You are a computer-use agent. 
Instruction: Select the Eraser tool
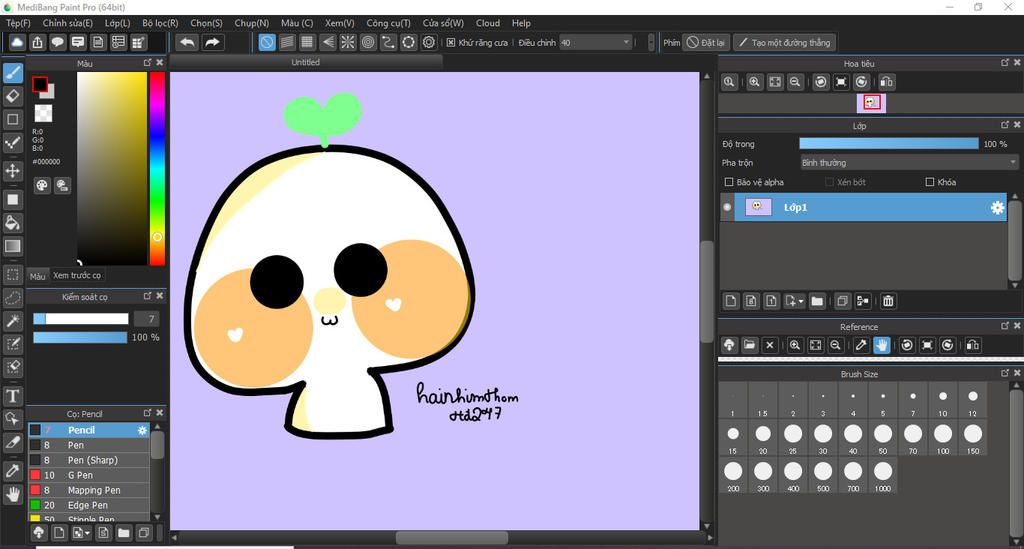point(12,96)
